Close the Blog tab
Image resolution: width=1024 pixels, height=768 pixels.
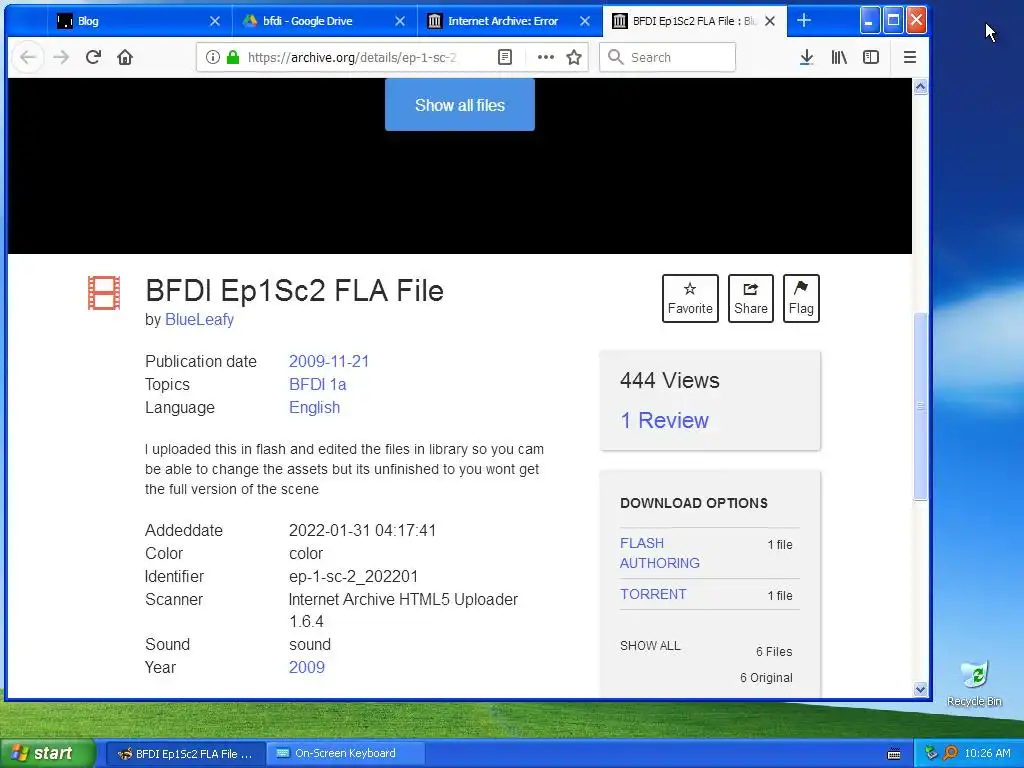214,21
